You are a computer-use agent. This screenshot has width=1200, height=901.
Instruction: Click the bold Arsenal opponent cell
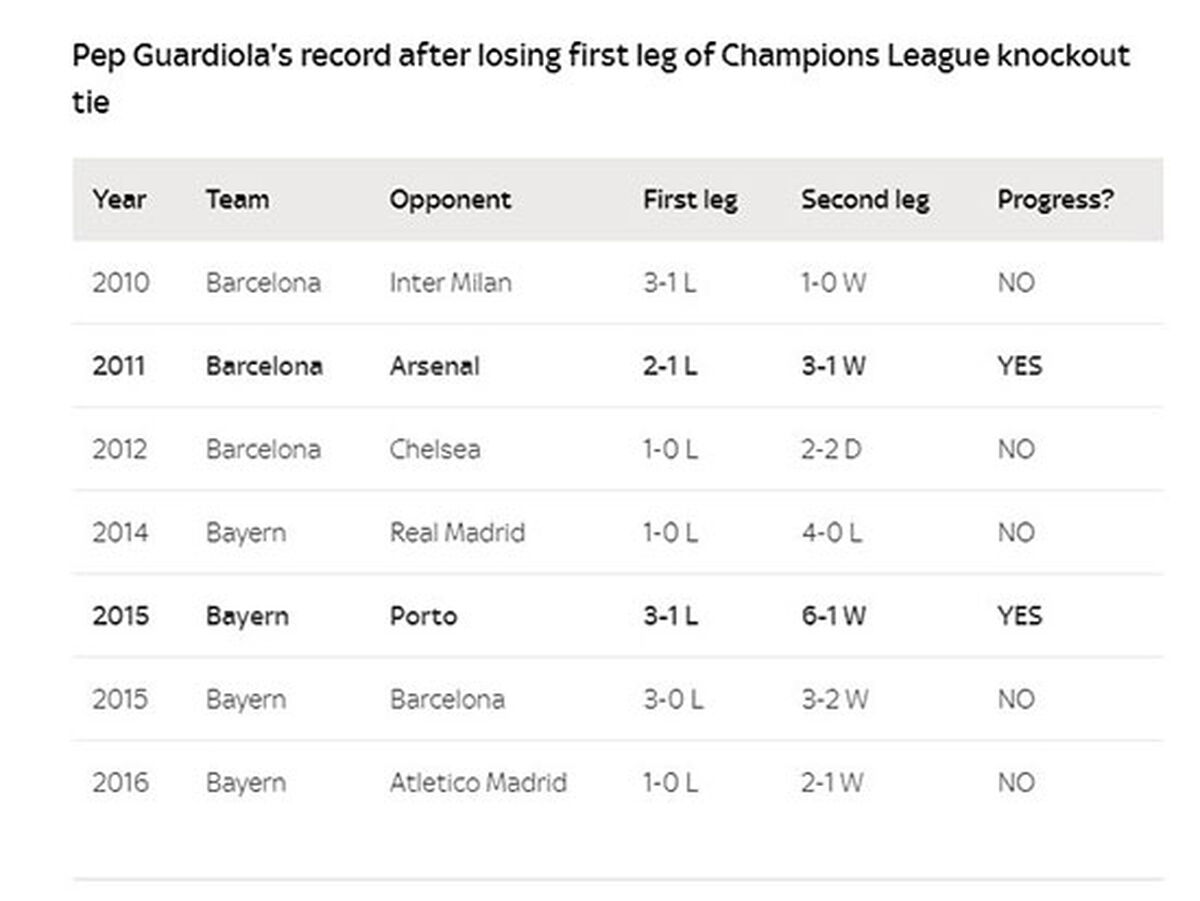coord(434,366)
